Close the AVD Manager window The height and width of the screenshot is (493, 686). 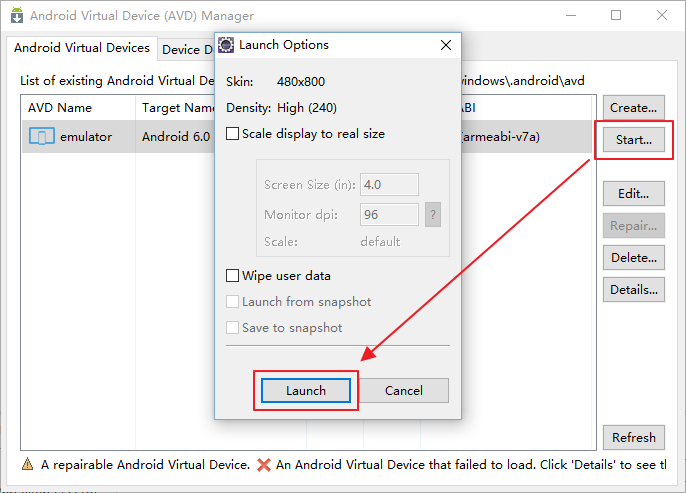[662, 15]
